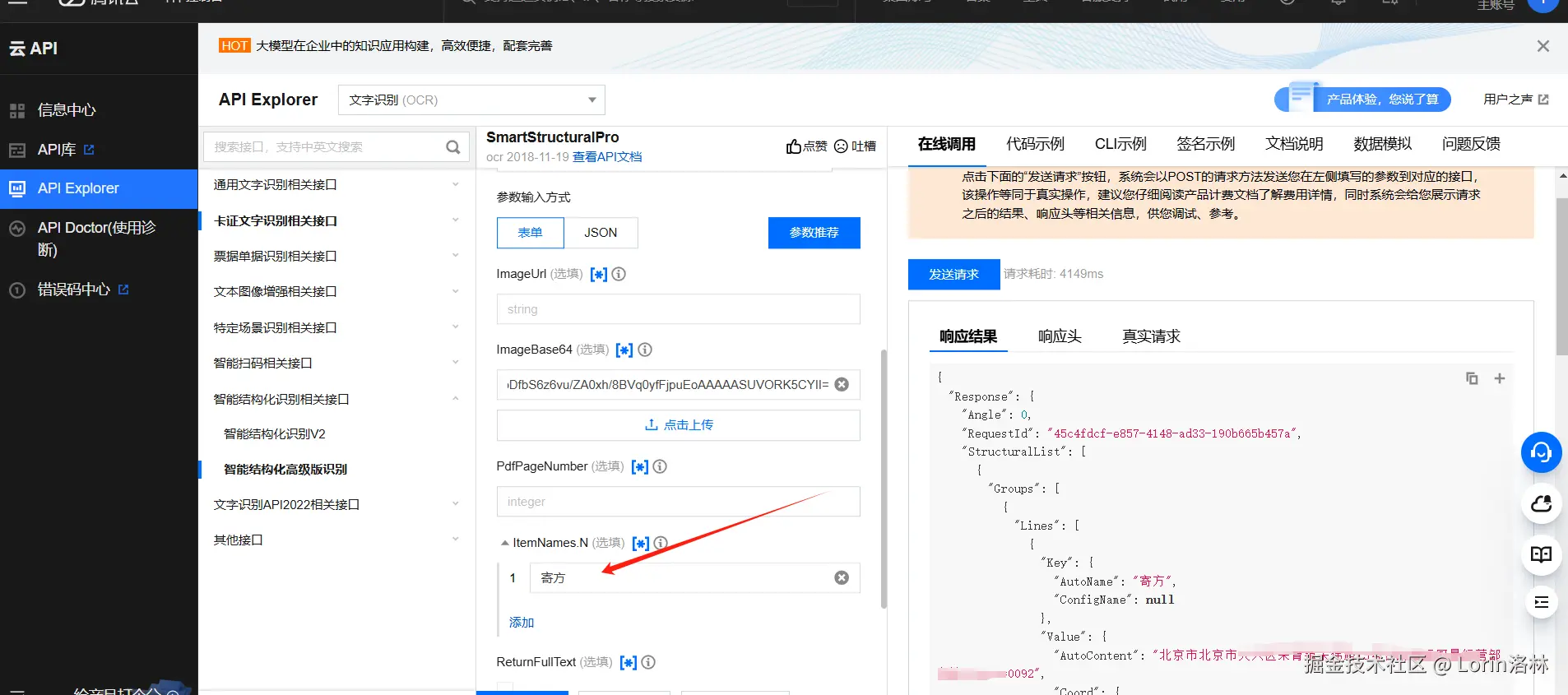
Task: Focus the 搜索接口 search input
Action: (x=325, y=147)
